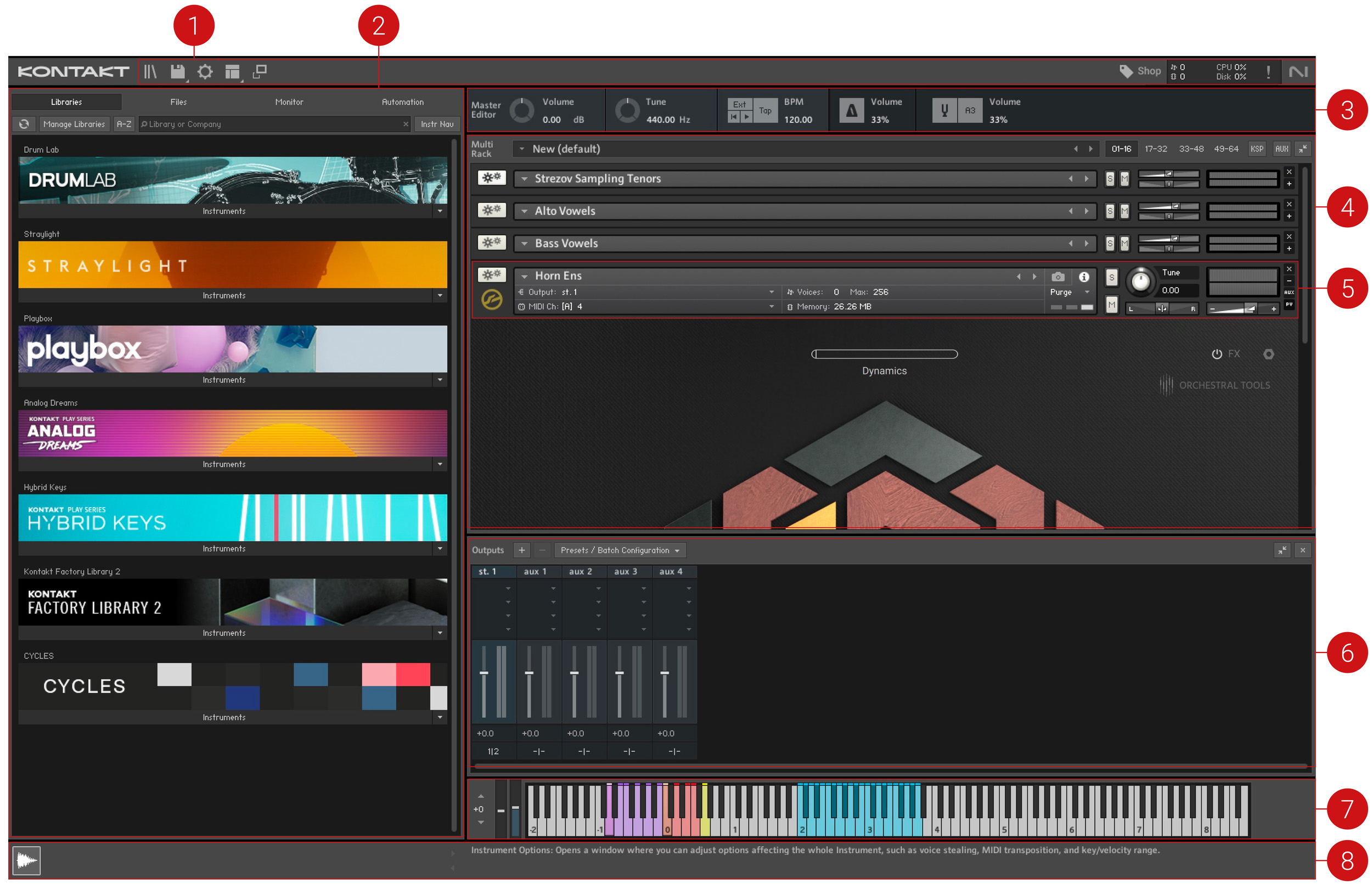Solo the Alto Vowels instrument
1372x884 pixels.
(1110, 211)
